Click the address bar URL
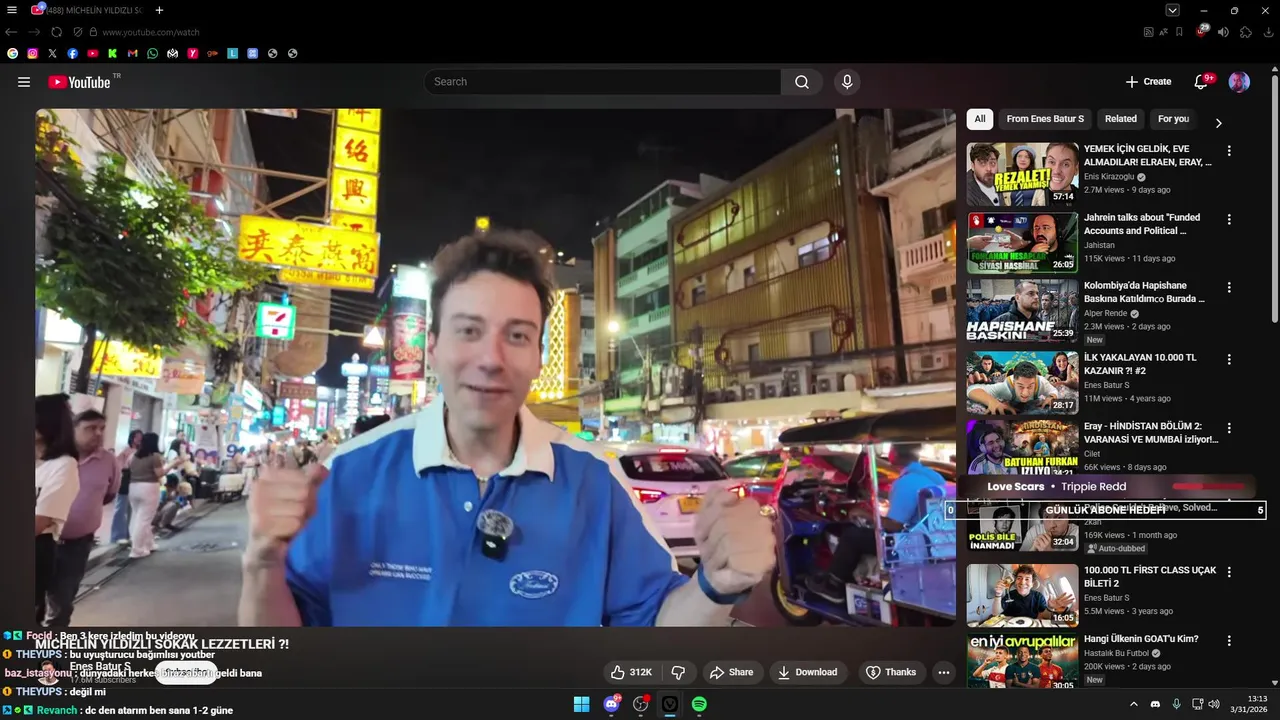The width and height of the screenshot is (1280, 720). pos(151,32)
